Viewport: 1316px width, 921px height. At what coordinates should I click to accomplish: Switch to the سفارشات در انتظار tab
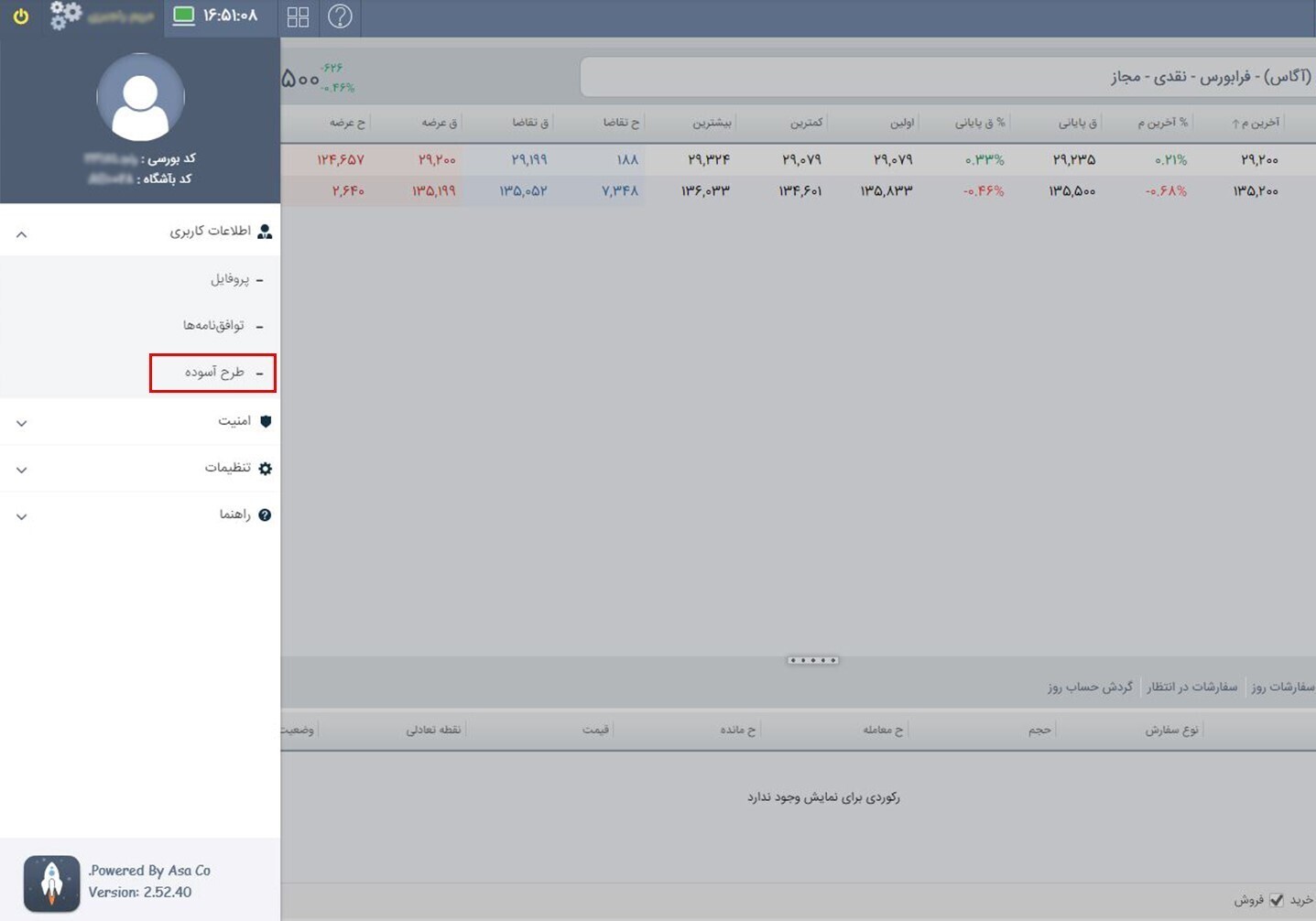(1191, 687)
